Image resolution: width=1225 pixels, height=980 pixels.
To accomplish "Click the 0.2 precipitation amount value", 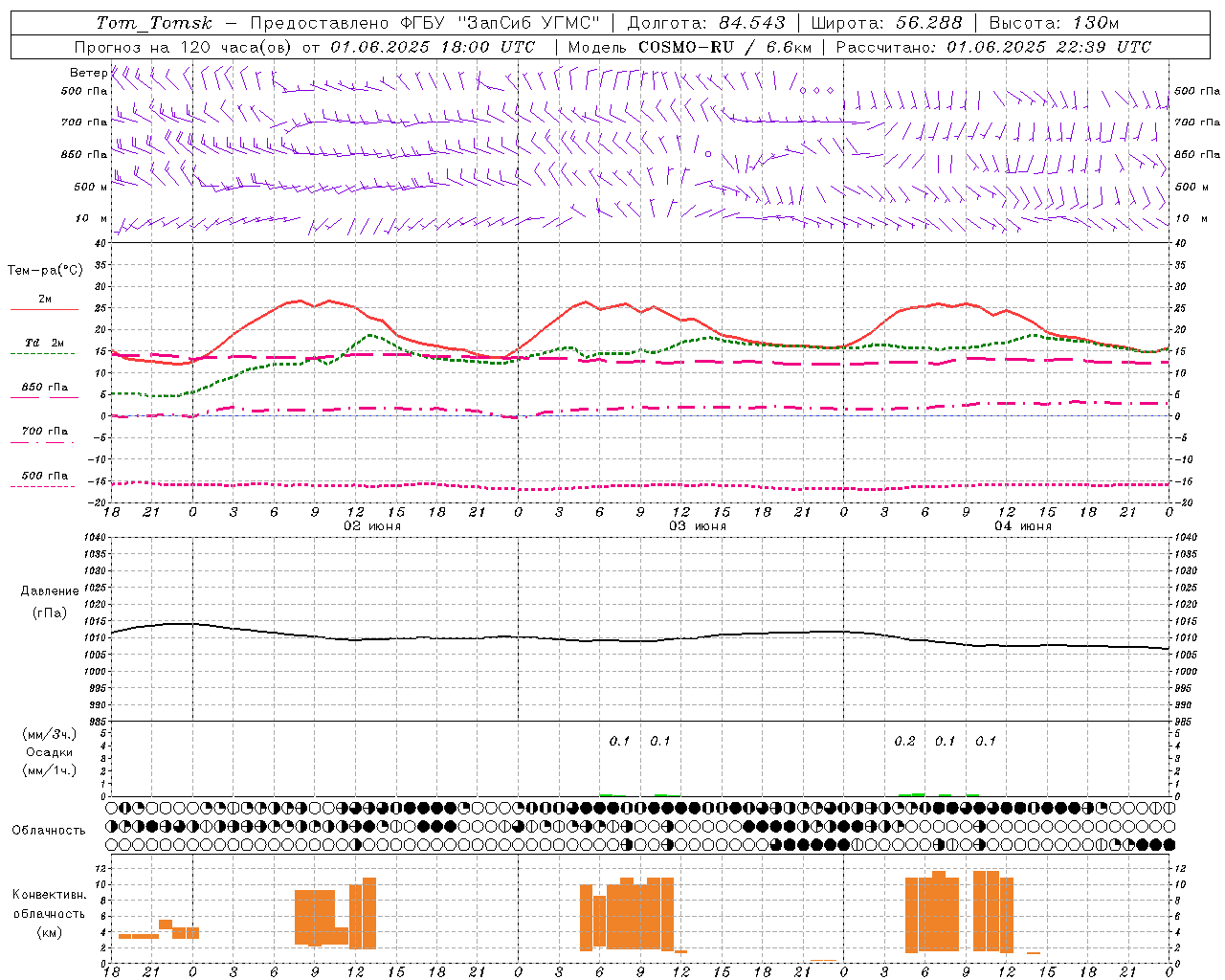I will 904,742.
